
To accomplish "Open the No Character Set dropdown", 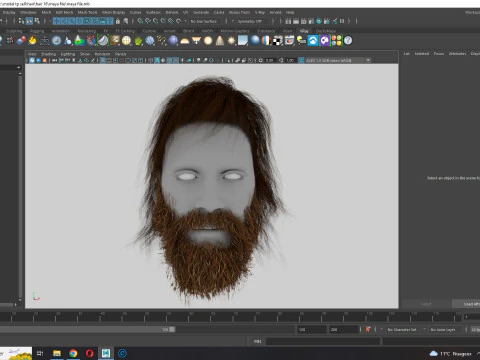I will (x=403, y=329).
